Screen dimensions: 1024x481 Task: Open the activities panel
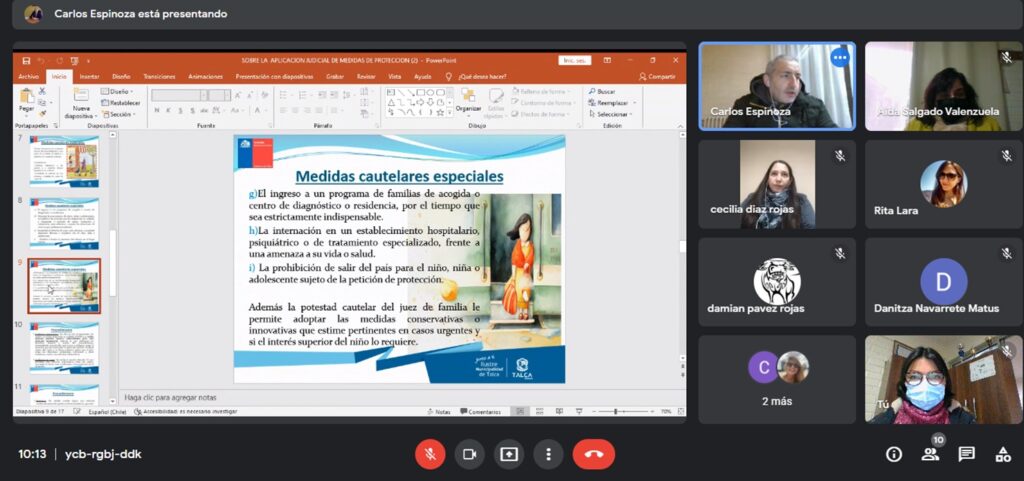(x=1002, y=454)
